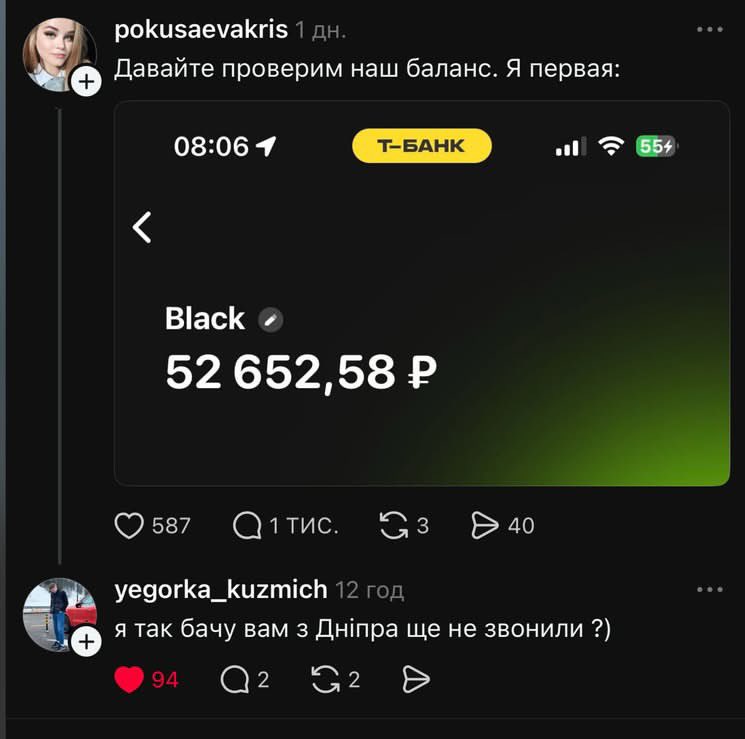Tap the 52 652,58 ₽ balance amount
The height and width of the screenshot is (739, 745).
[x=301, y=373]
